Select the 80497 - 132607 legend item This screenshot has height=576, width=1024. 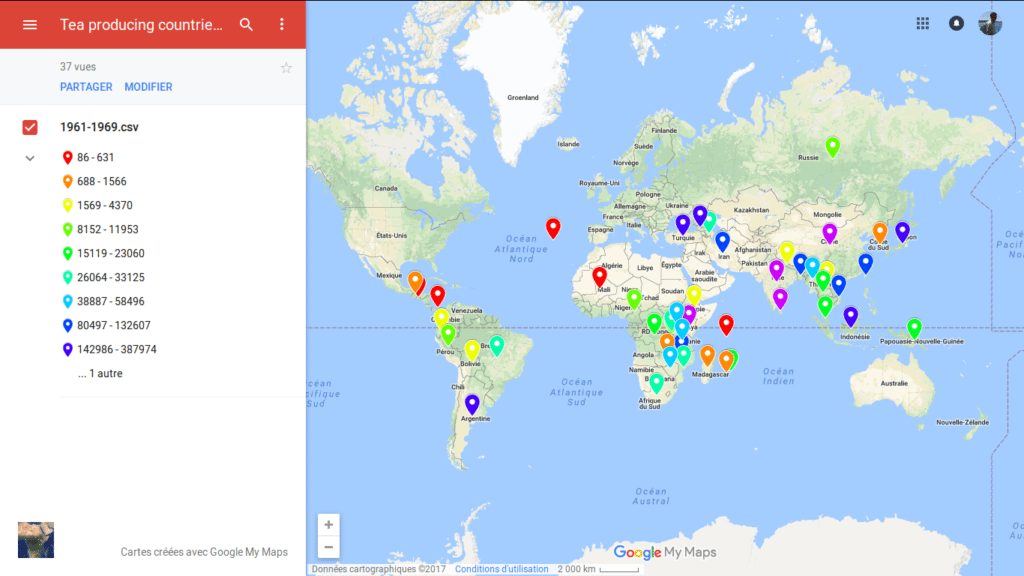tap(106, 325)
